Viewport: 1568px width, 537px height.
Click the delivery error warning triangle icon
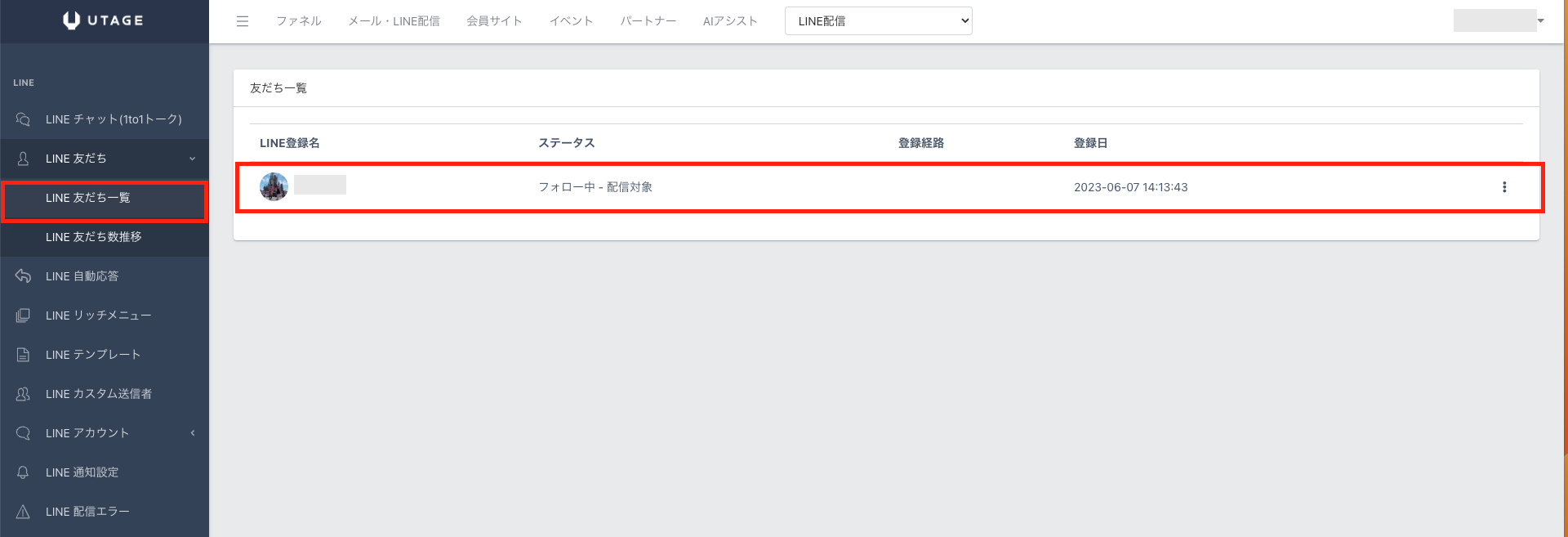pos(23,512)
